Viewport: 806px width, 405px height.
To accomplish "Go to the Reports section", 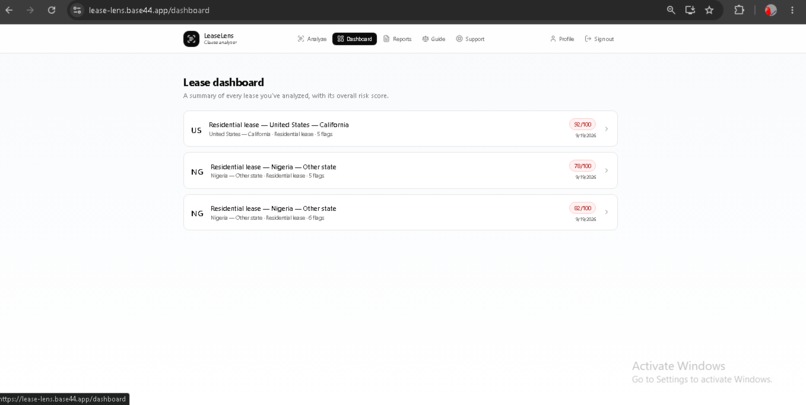I will tap(397, 39).
